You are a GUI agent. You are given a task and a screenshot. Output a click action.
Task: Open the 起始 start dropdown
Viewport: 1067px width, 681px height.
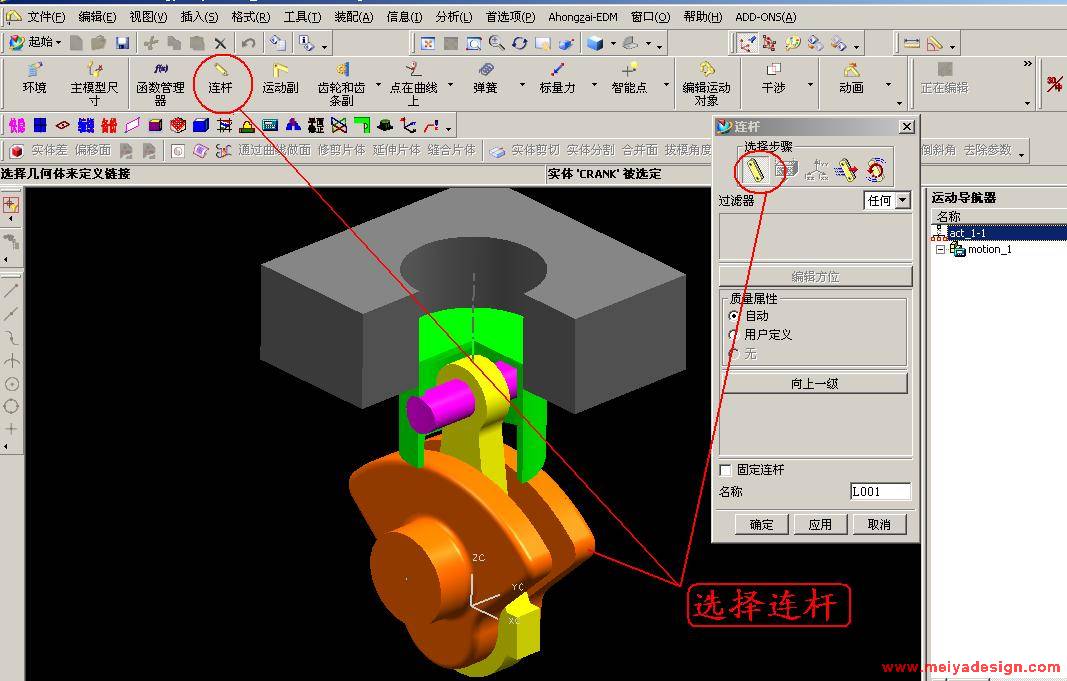pyautogui.click(x=35, y=43)
